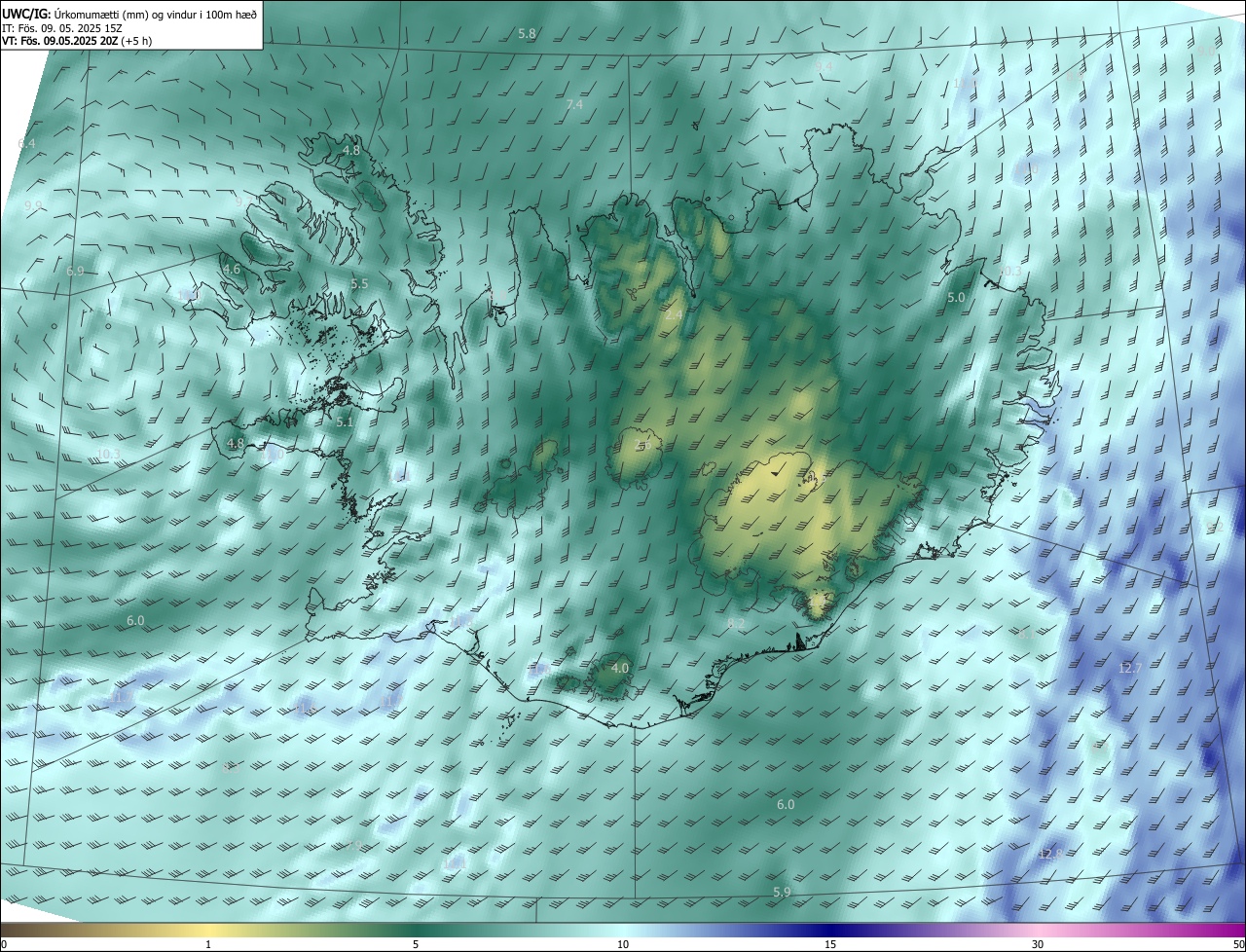This screenshot has height=952, width=1246.
Task: Click the 5.8 value label
Action: click(527, 33)
